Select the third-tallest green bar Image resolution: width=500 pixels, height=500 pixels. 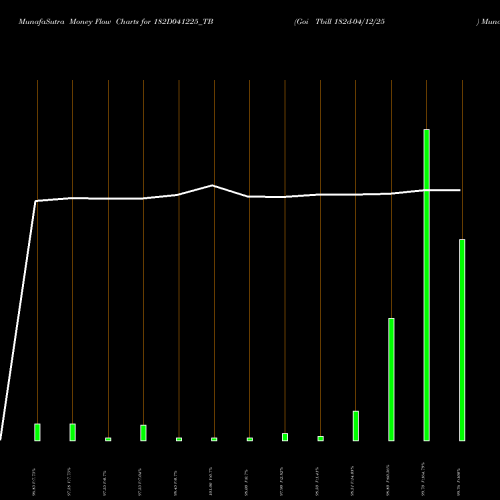click(x=391, y=379)
